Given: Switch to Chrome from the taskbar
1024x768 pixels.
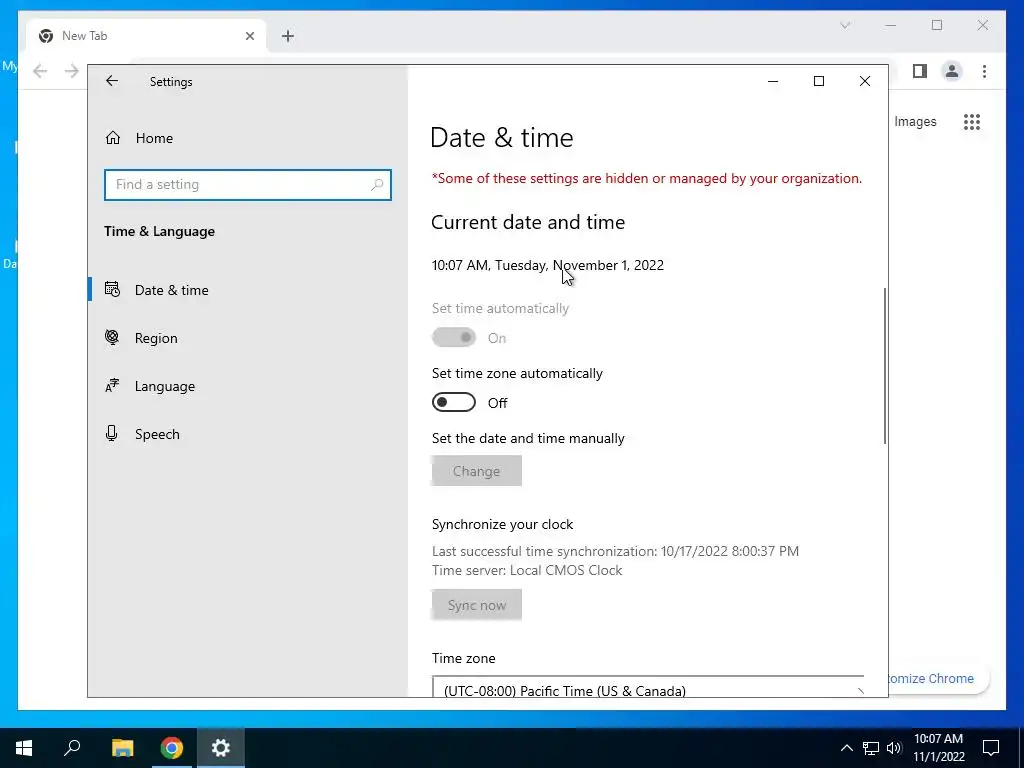Looking at the screenshot, I should [172, 748].
